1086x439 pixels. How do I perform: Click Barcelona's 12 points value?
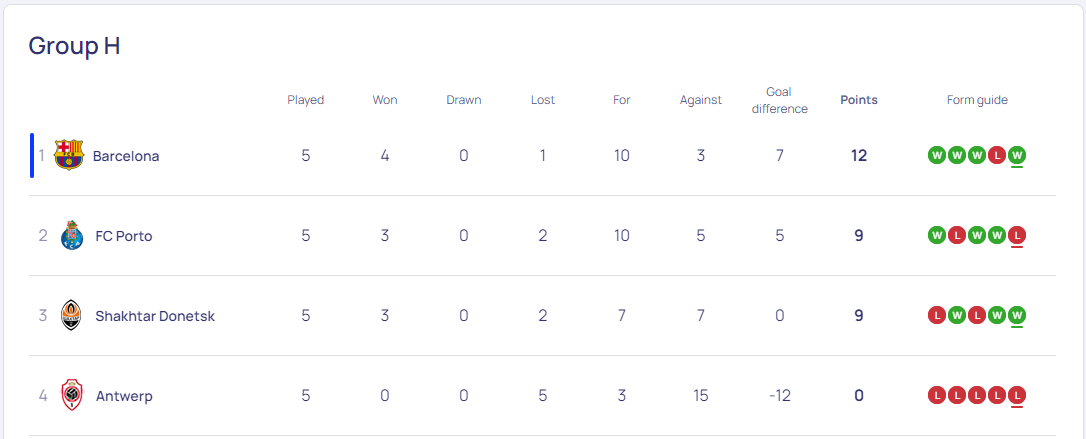tap(859, 155)
